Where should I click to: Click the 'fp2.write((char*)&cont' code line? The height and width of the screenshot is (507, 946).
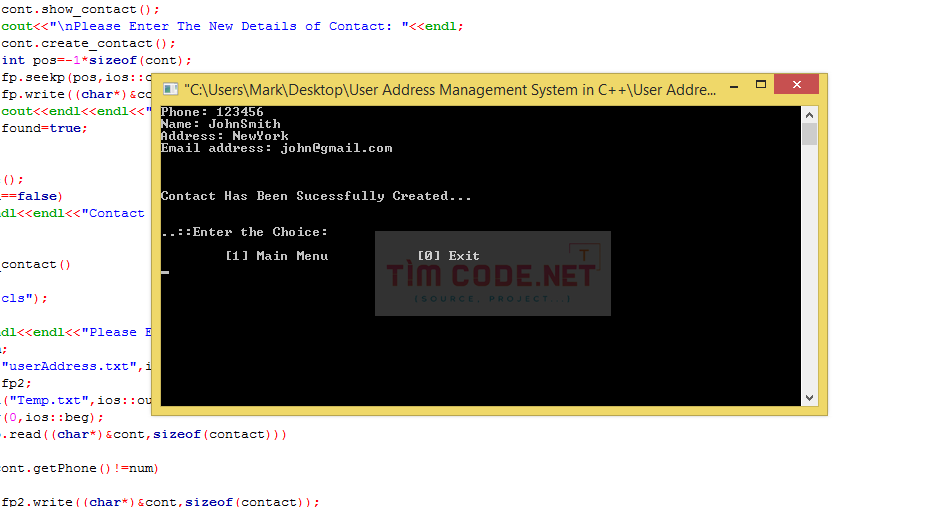tap(160, 502)
